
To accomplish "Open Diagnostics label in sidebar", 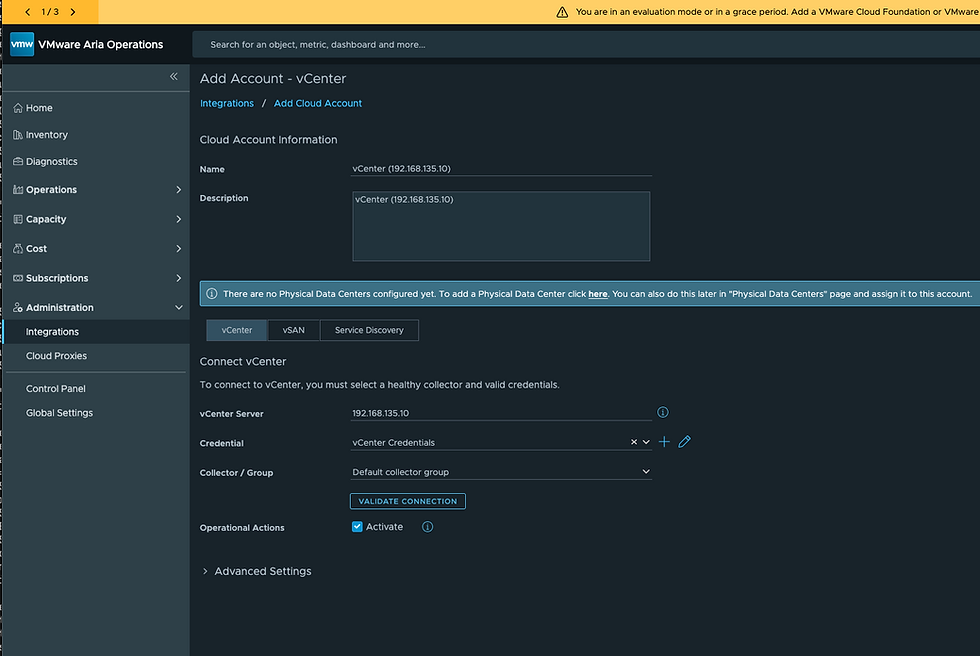I will (52, 162).
